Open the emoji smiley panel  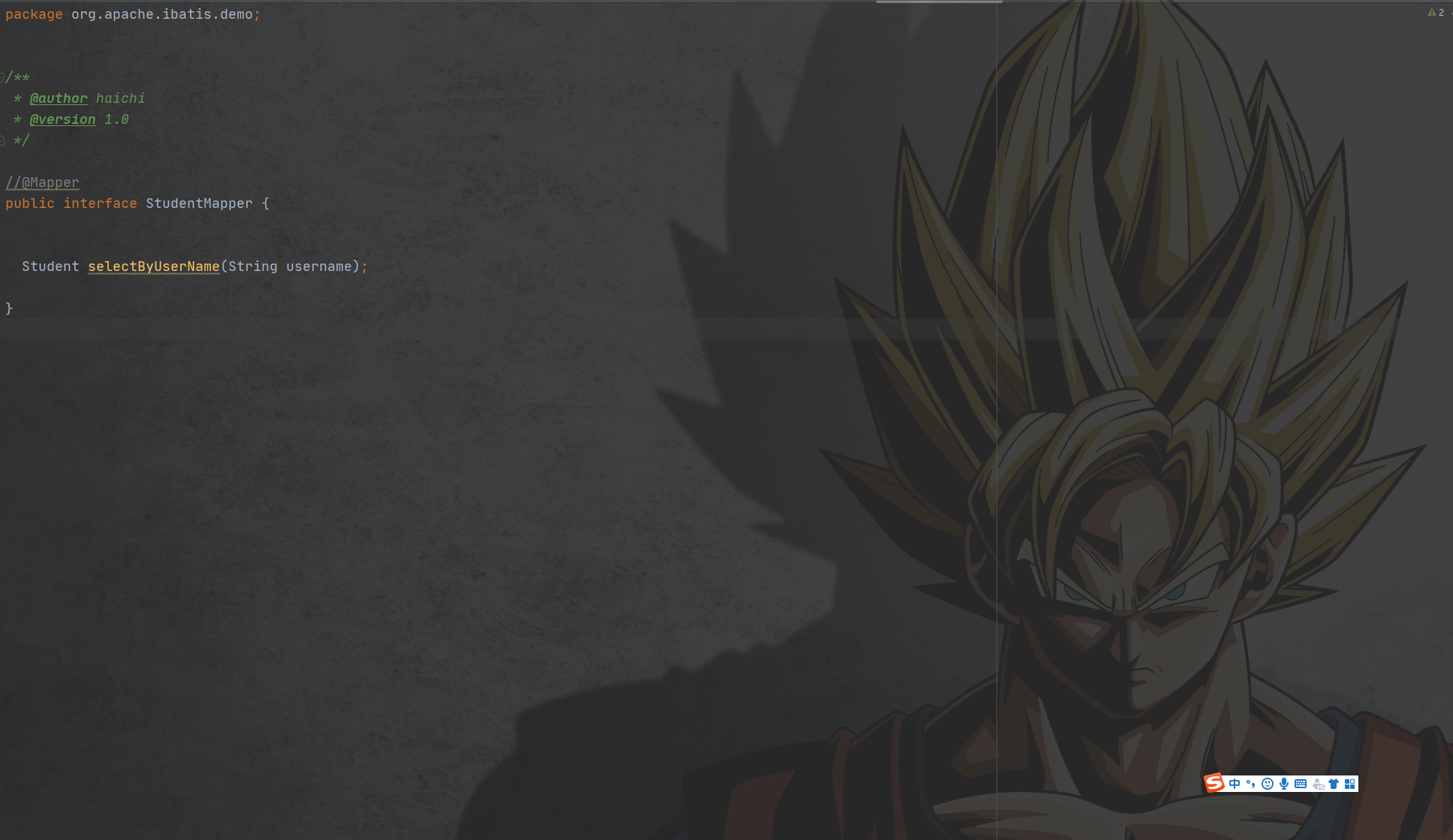click(x=1268, y=784)
